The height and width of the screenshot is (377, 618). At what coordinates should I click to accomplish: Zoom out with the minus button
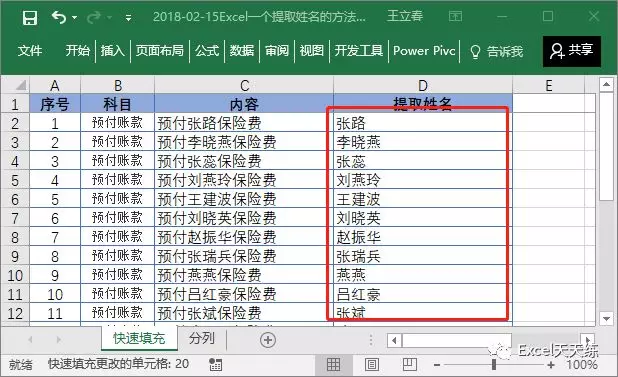(x=437, y=365)
